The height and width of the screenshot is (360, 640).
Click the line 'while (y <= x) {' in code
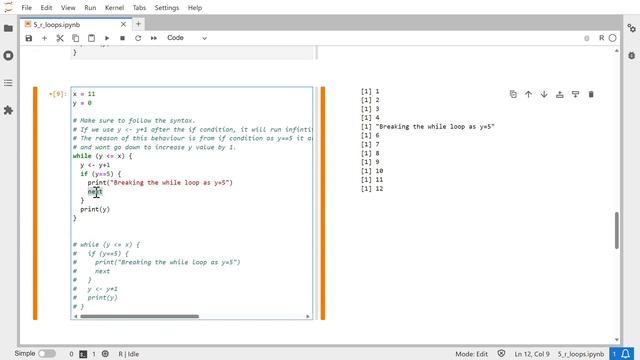coord(102,156)
